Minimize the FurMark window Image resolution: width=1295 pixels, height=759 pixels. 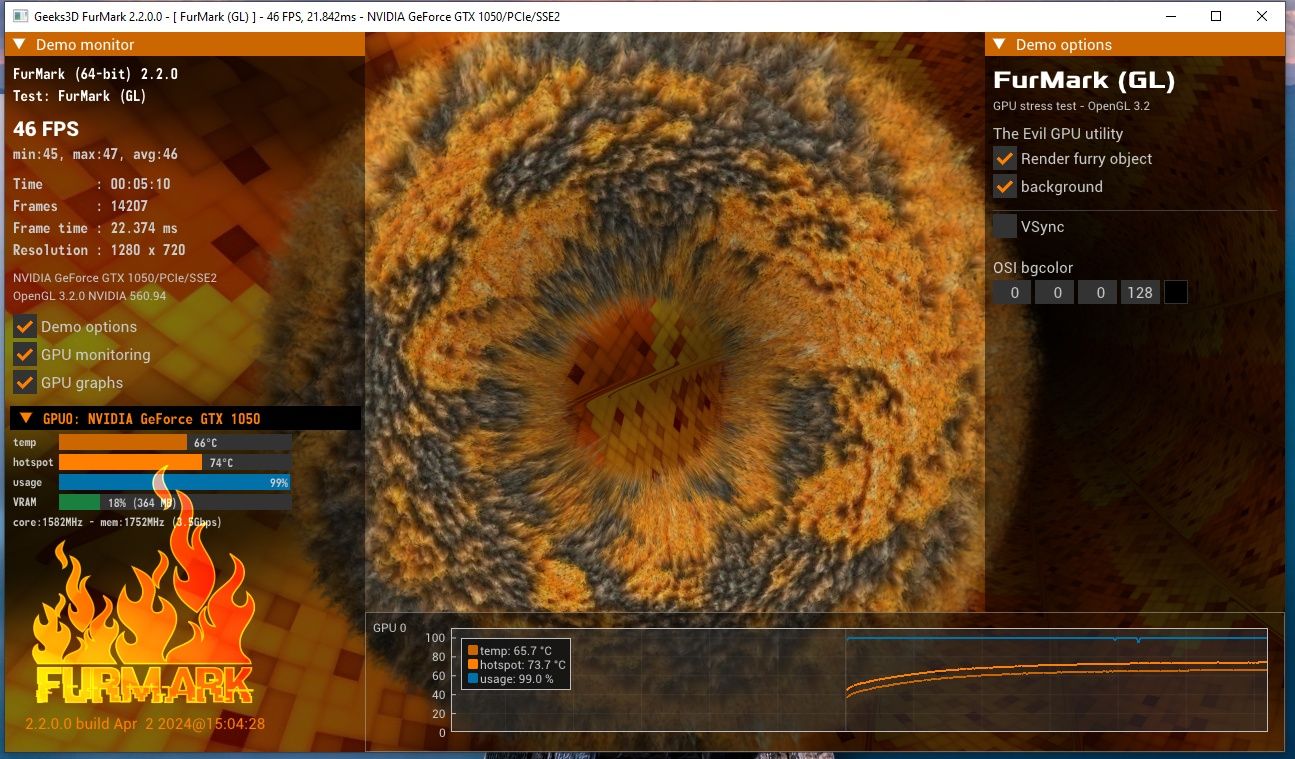point(1169,16)
